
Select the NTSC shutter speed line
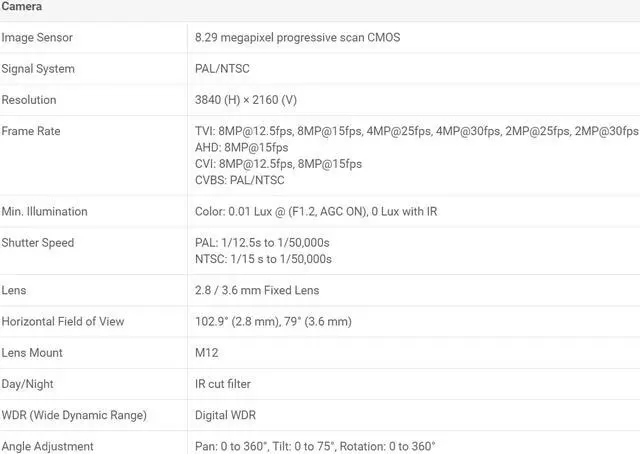[263, 259]
